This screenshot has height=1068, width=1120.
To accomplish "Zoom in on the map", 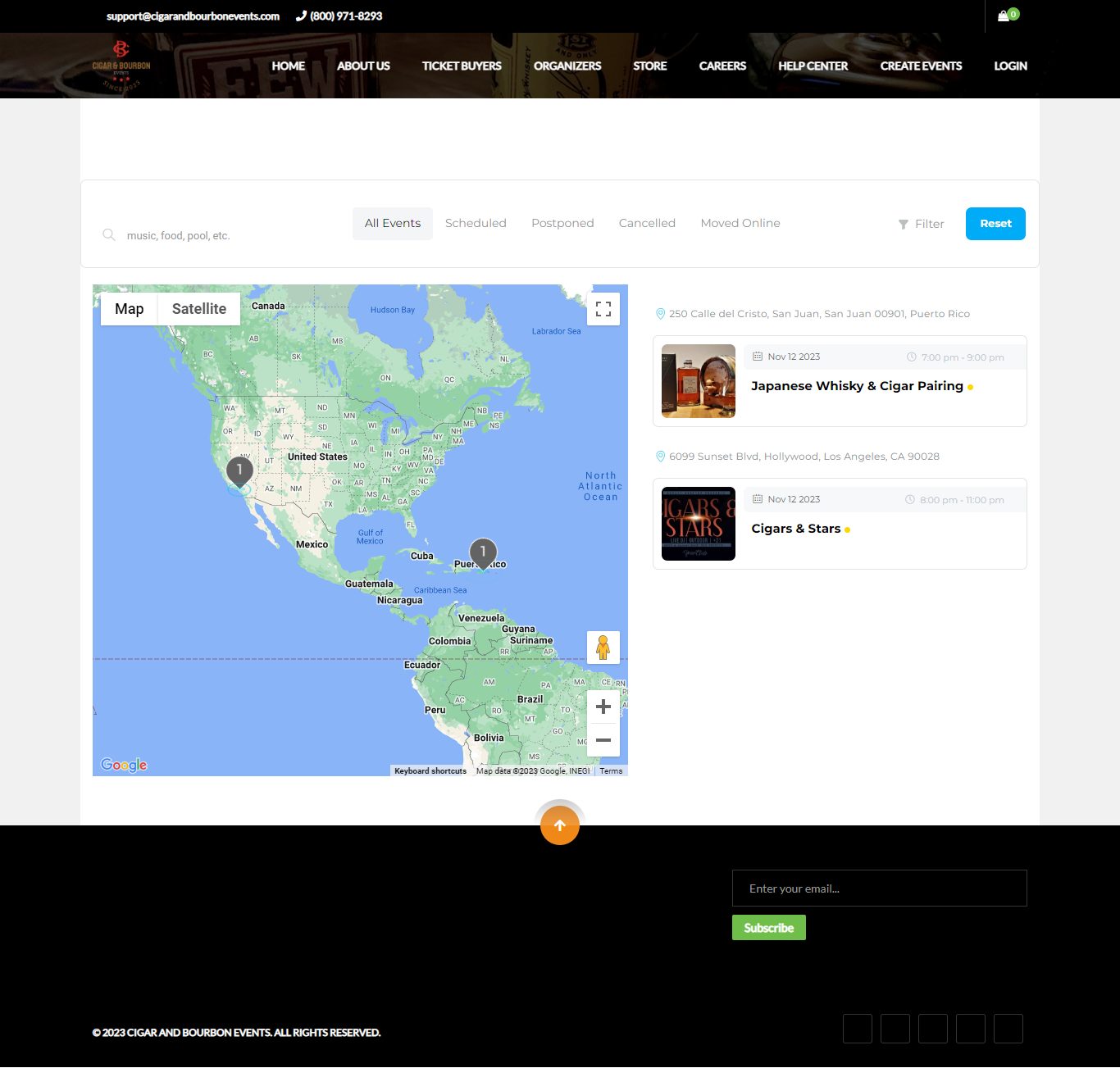I will 603,707.
